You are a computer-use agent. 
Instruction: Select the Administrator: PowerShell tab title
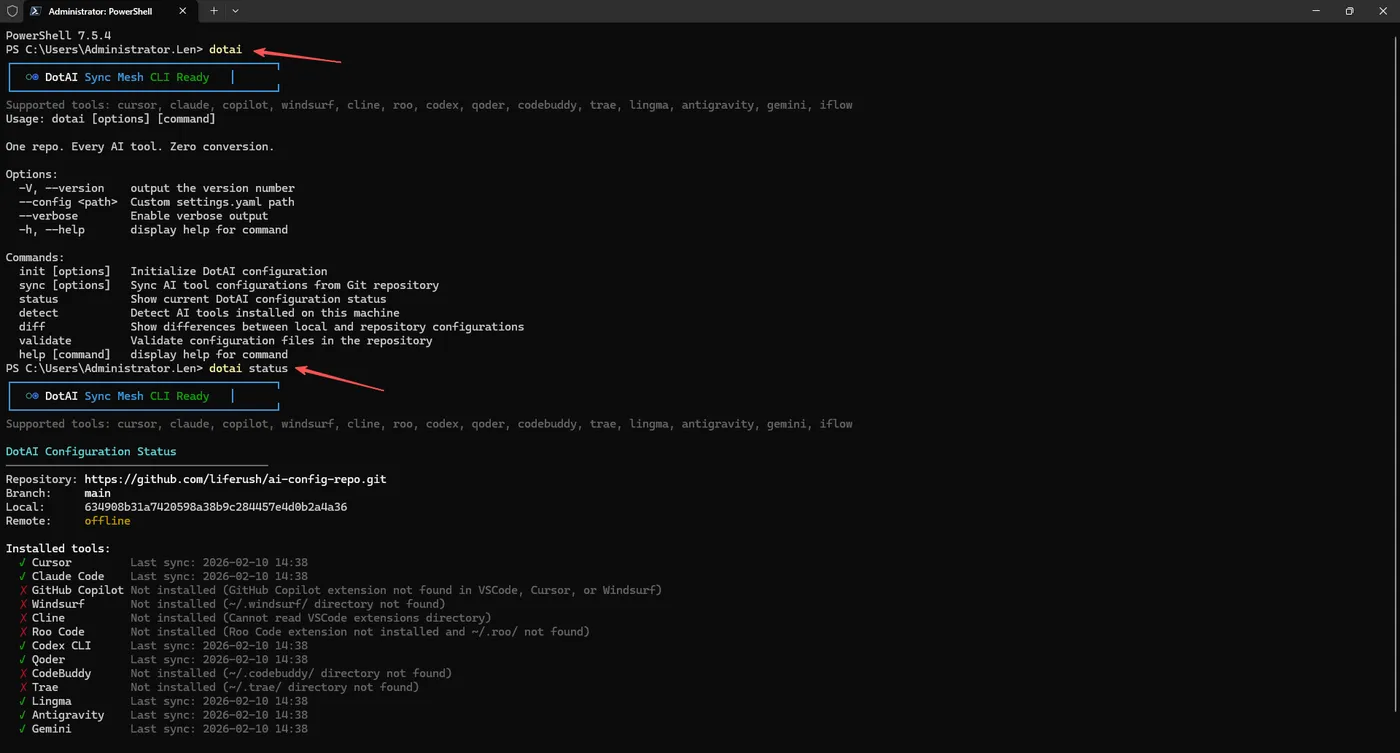101,11
